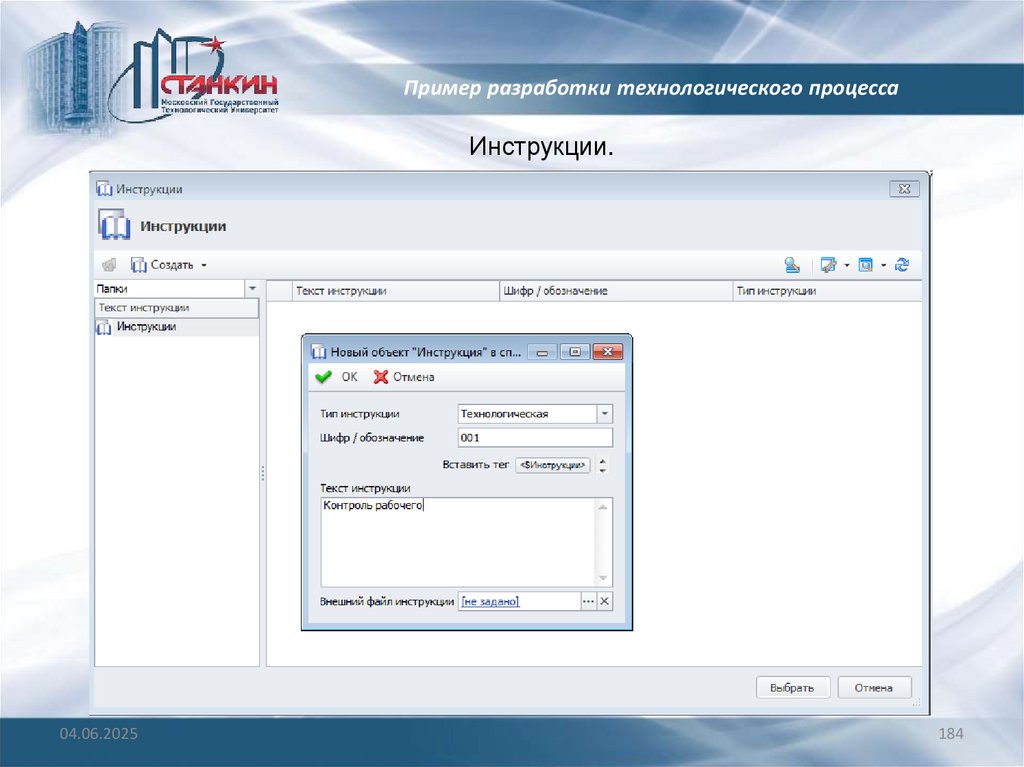1024x767 pixels.
Task: Click the large Инструкции book icon in header
Action: [x=114, y=225]
